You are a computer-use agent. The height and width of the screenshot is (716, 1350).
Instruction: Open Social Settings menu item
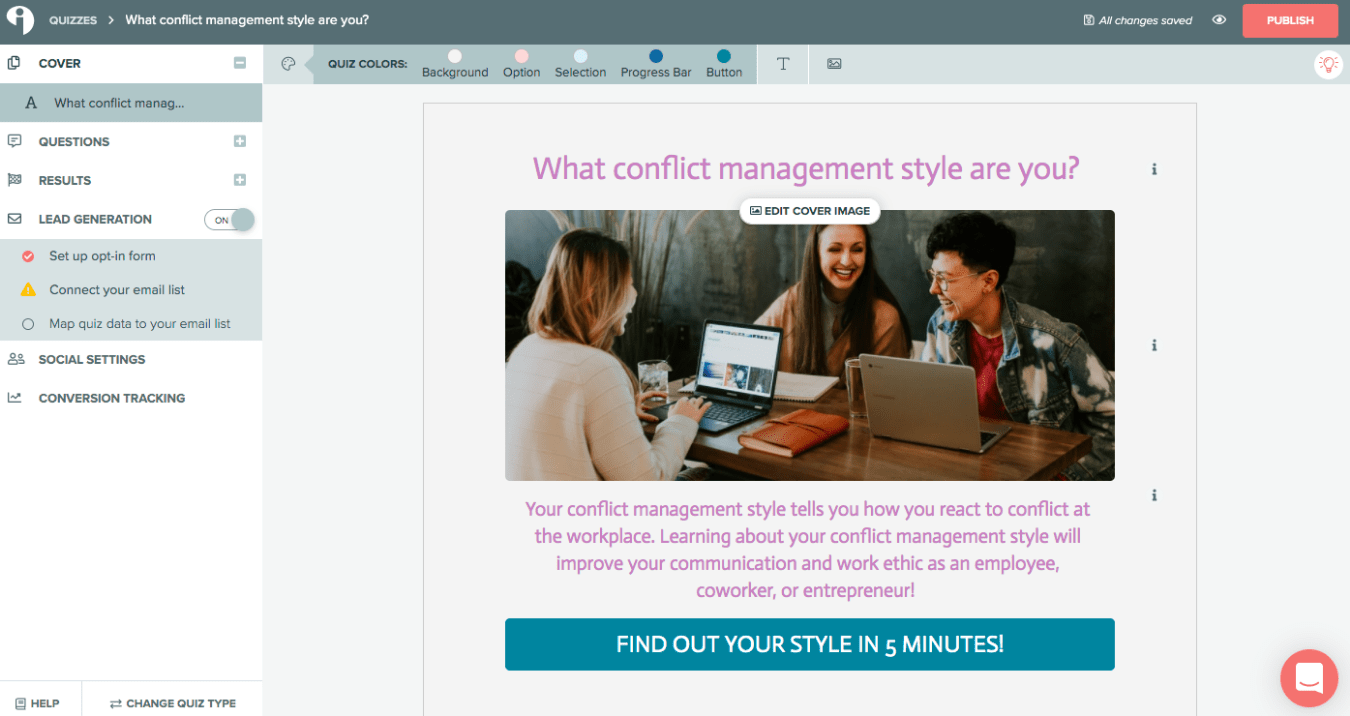(x=91, y=360)
